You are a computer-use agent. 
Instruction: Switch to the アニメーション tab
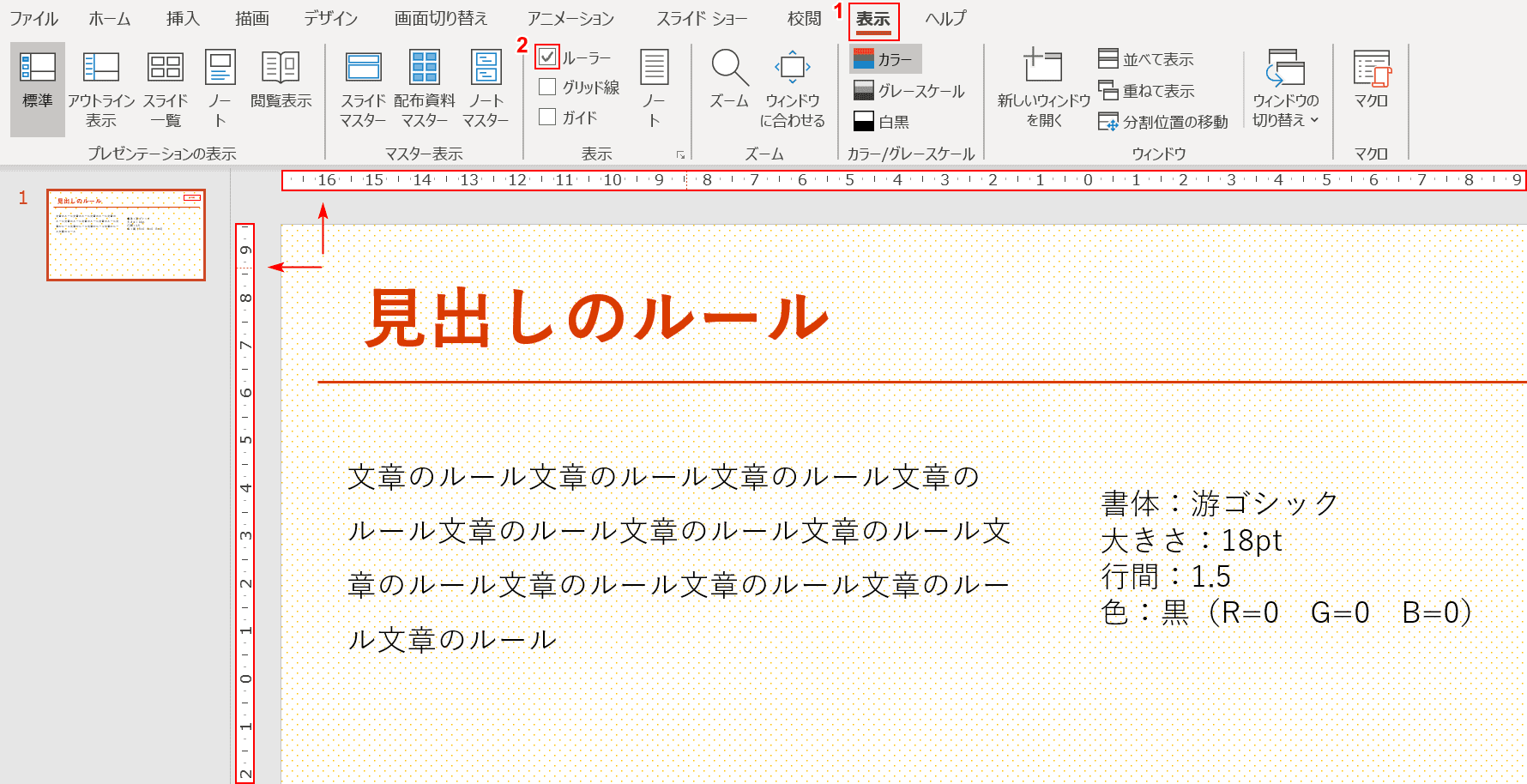[x=571, y=19]
